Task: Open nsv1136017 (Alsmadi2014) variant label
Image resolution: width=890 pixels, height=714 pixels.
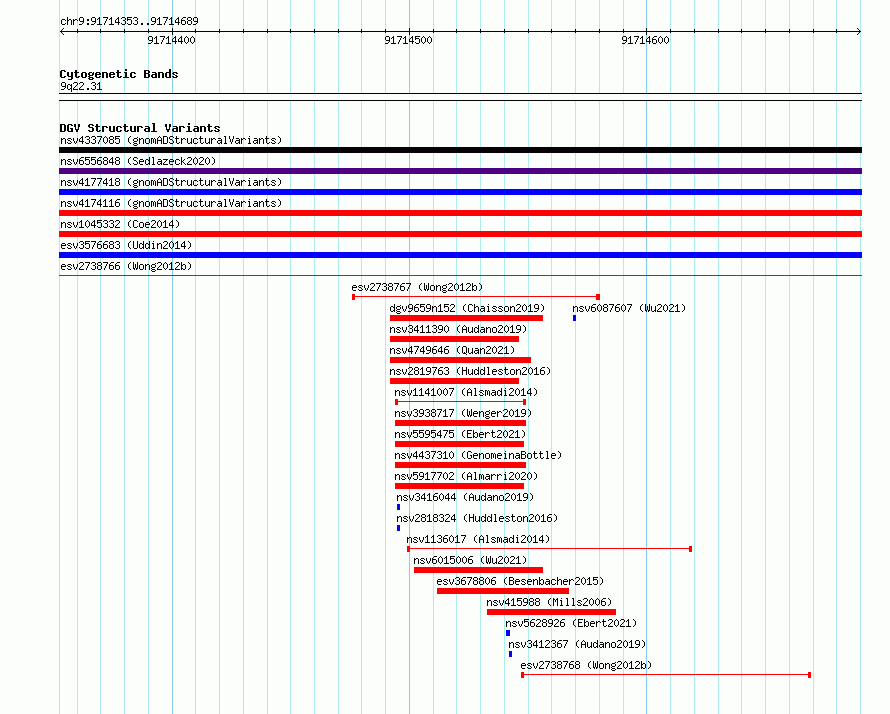Action: [x=478, y=539]
